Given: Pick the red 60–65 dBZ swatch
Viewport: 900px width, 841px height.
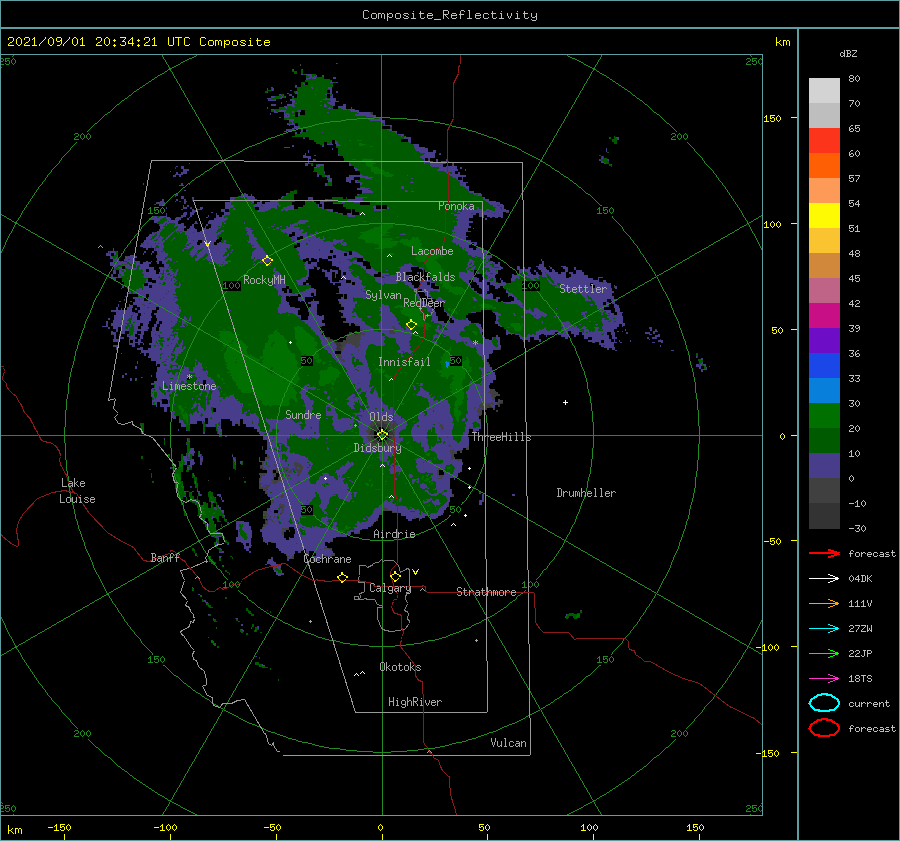Looking at the screenshot, I should point(824,141).
